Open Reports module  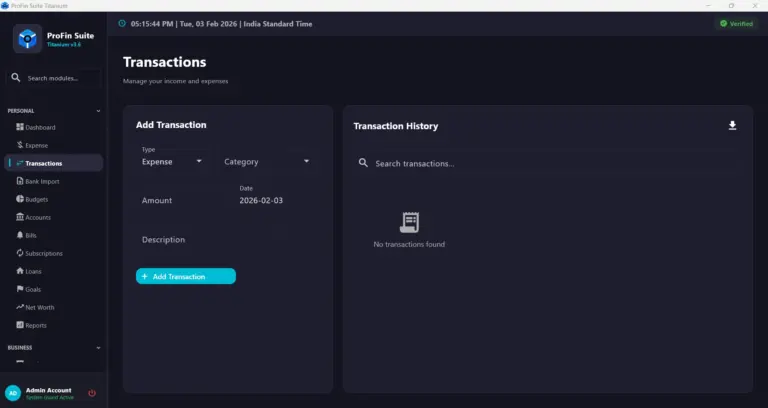click(53, 325)
